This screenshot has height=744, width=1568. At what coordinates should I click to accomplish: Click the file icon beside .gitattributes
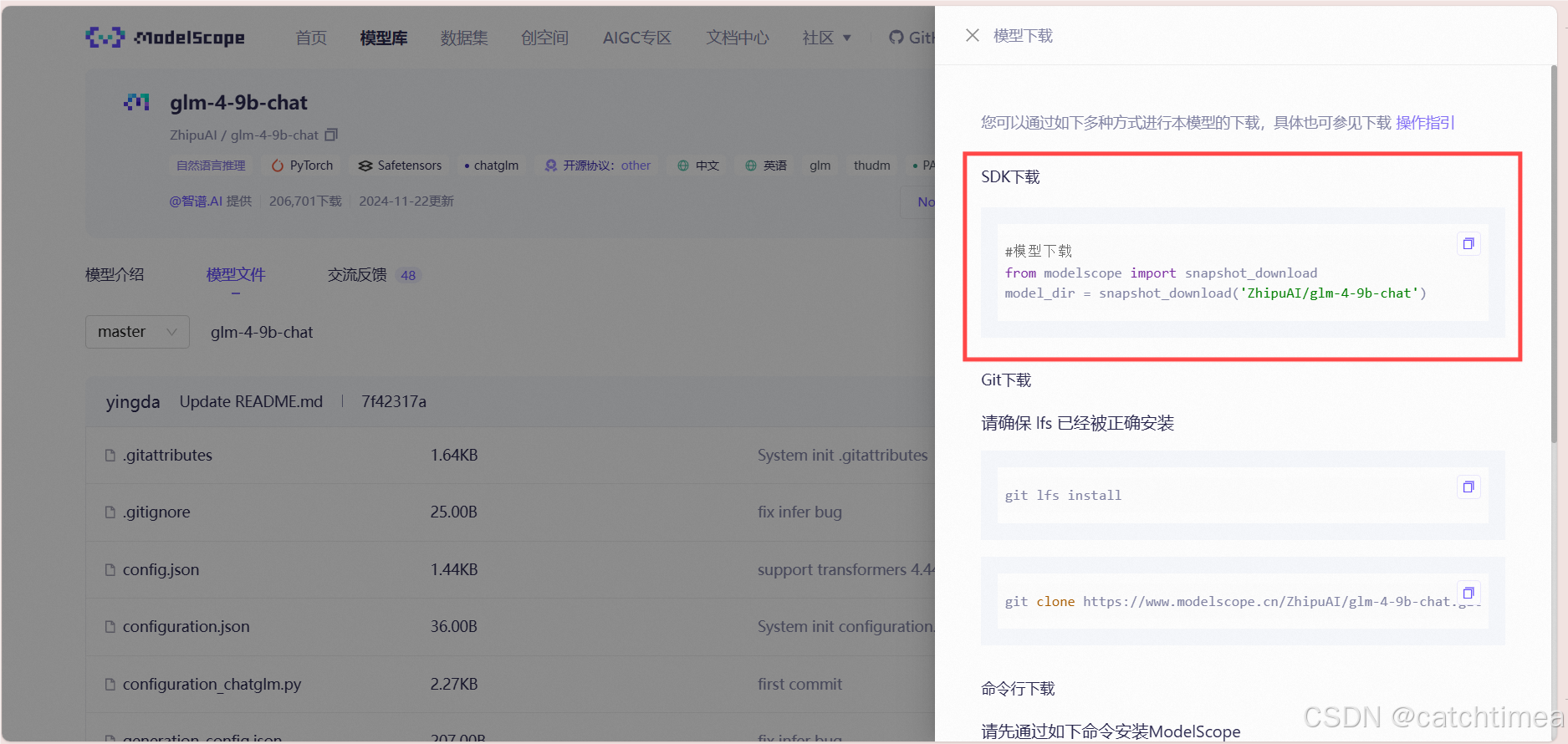click(x=110, y=456)
